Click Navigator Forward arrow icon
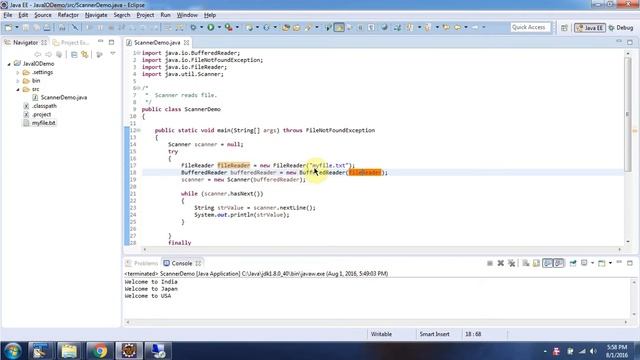The image size is (640, 360). [x=48, y=54]
